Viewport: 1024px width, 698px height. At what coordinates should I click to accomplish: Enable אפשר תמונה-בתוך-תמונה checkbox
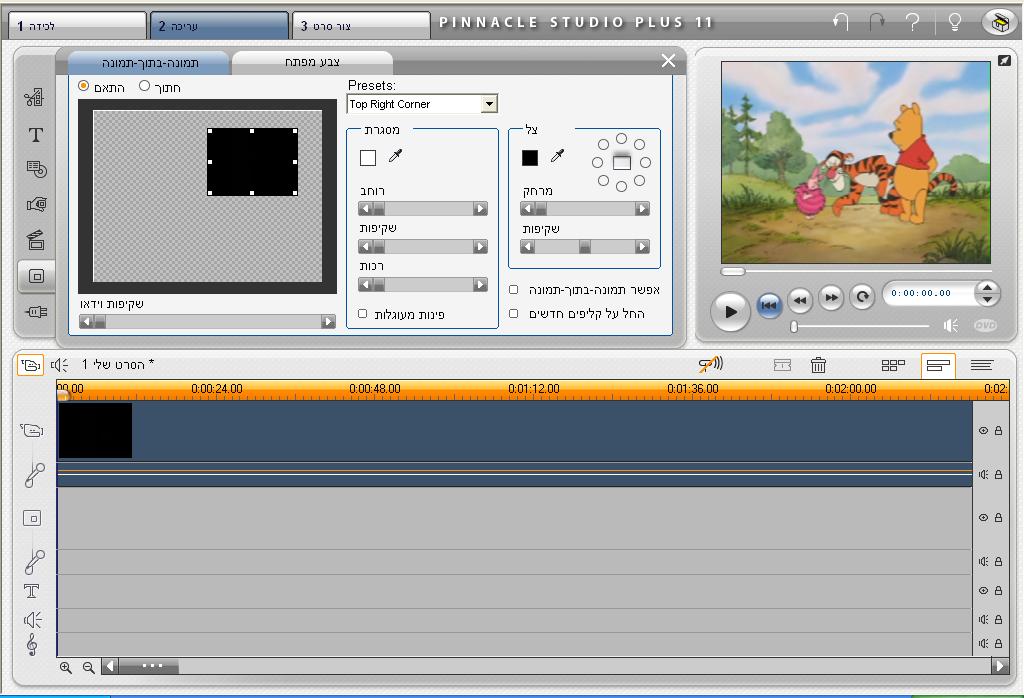coord(513,289)
